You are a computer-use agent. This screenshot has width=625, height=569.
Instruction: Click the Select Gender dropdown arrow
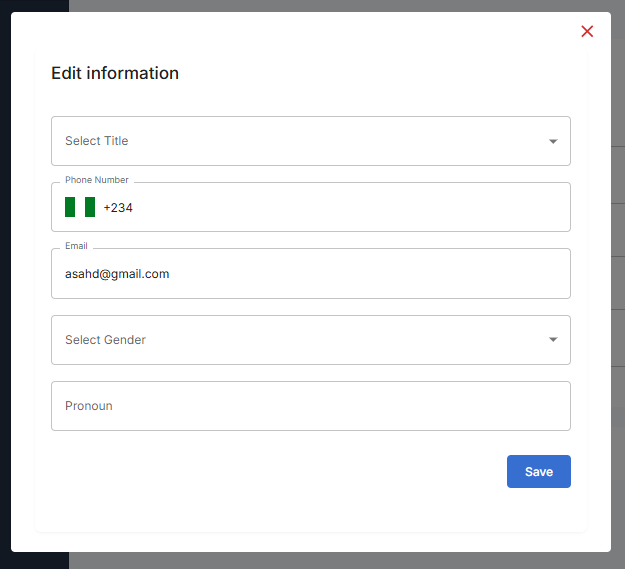click(553, 340)
